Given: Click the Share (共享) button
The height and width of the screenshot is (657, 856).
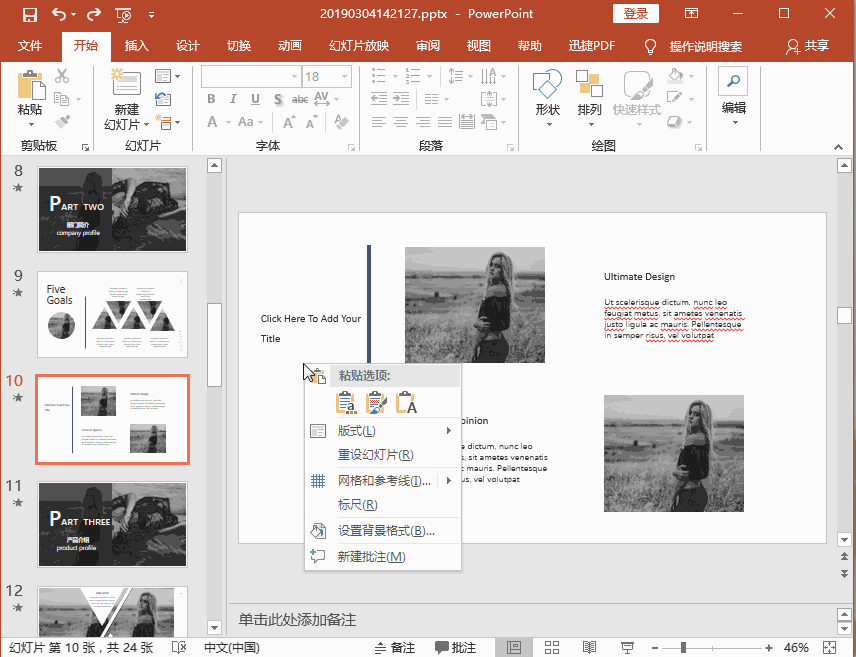Looking at the screenshot, I should coord(808,46).
